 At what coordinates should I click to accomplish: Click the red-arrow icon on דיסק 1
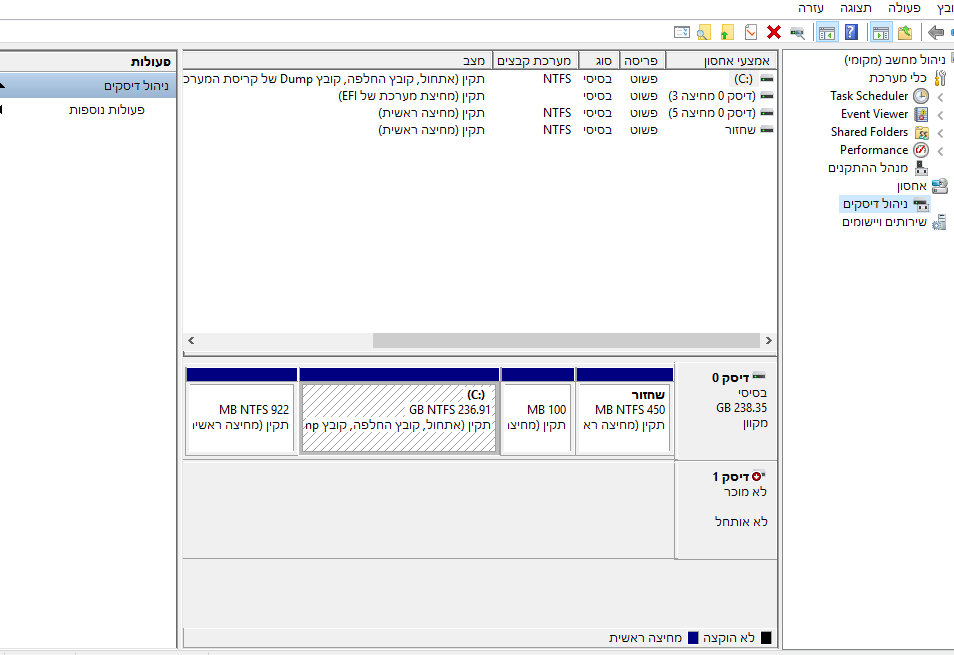tap(757, 476)
